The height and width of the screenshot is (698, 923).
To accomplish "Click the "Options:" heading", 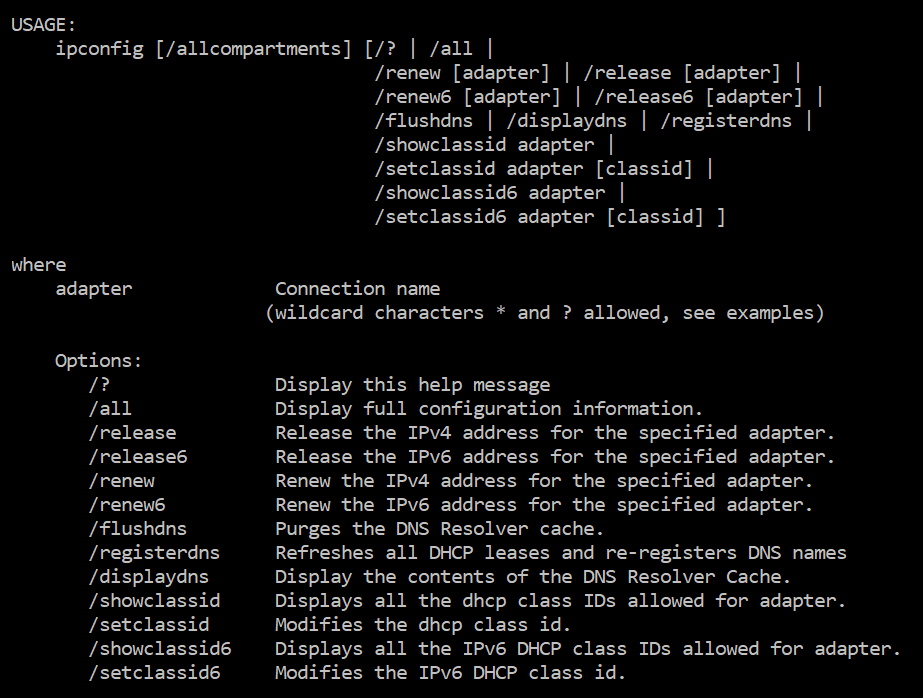I will pos(99,361).
